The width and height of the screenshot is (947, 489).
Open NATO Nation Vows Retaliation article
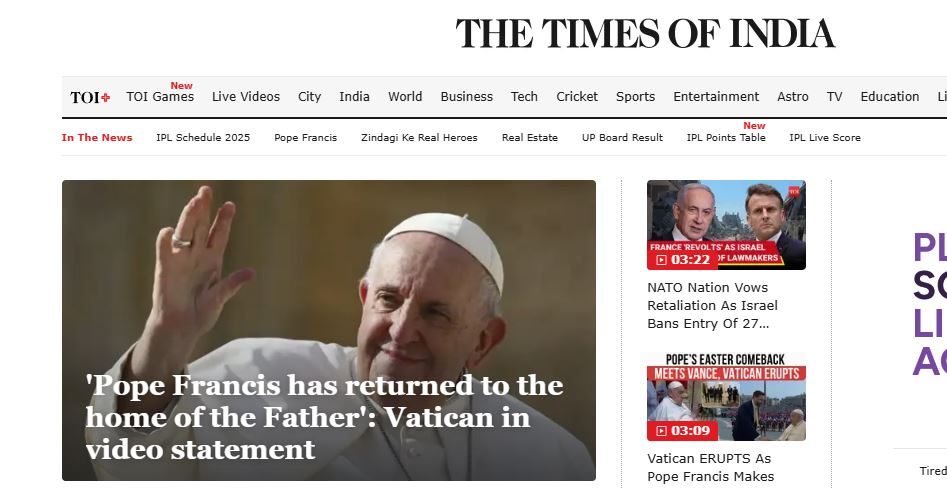coord(713,305)
